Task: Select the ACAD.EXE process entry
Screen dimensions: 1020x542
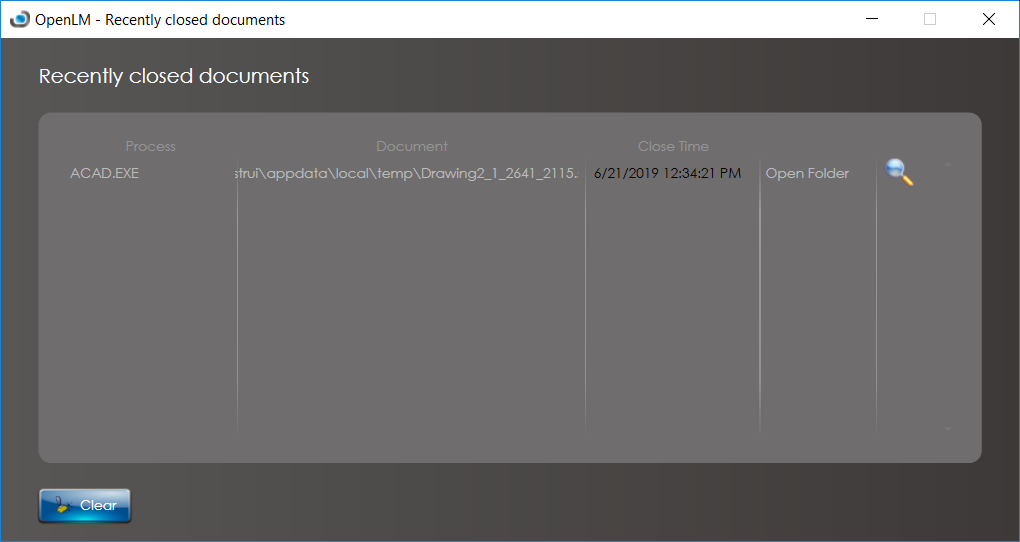Action: tap(104, 173)
